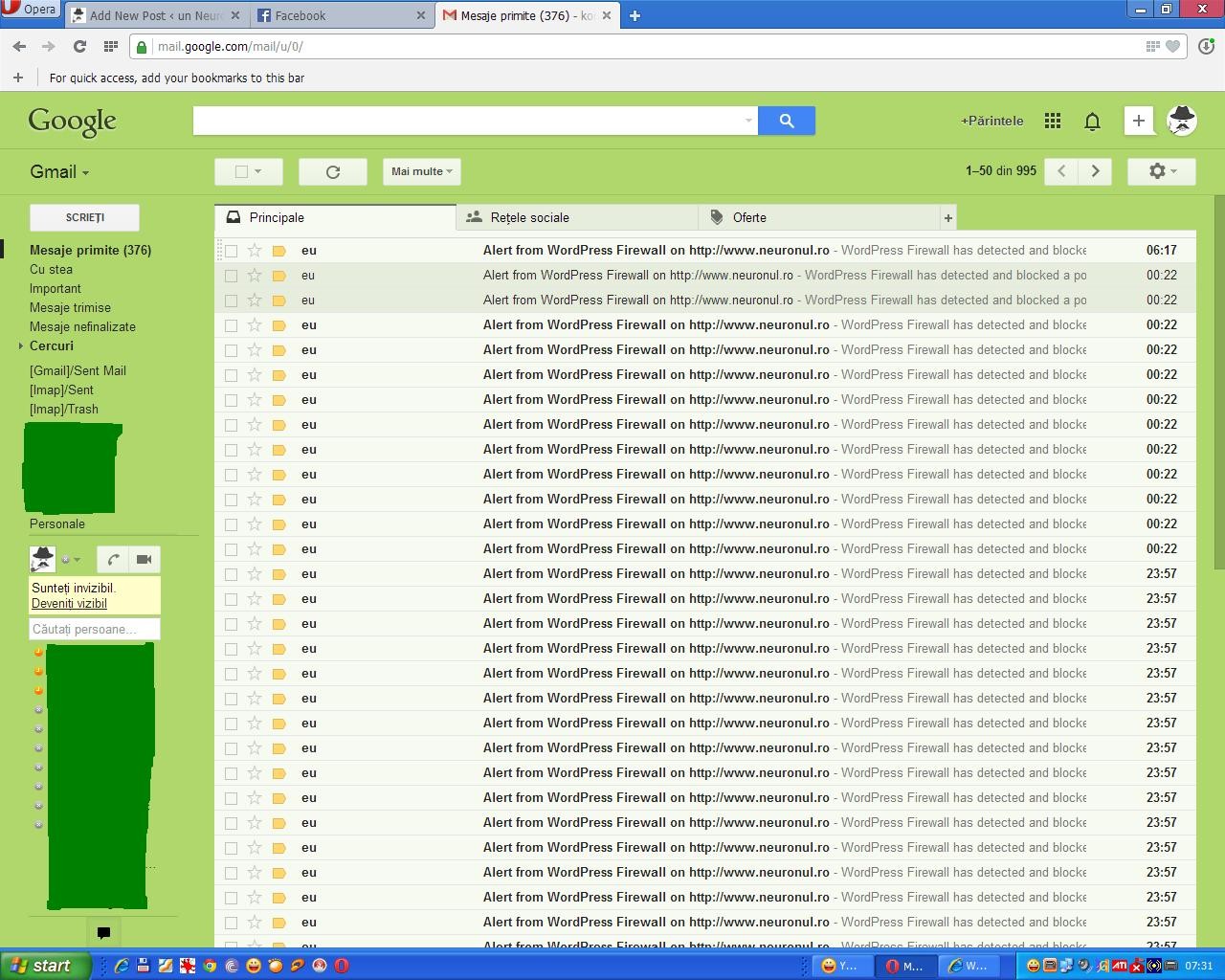Open the Mai multe dropdown
Screen dimensions: 1225x980
click(422, 171)
